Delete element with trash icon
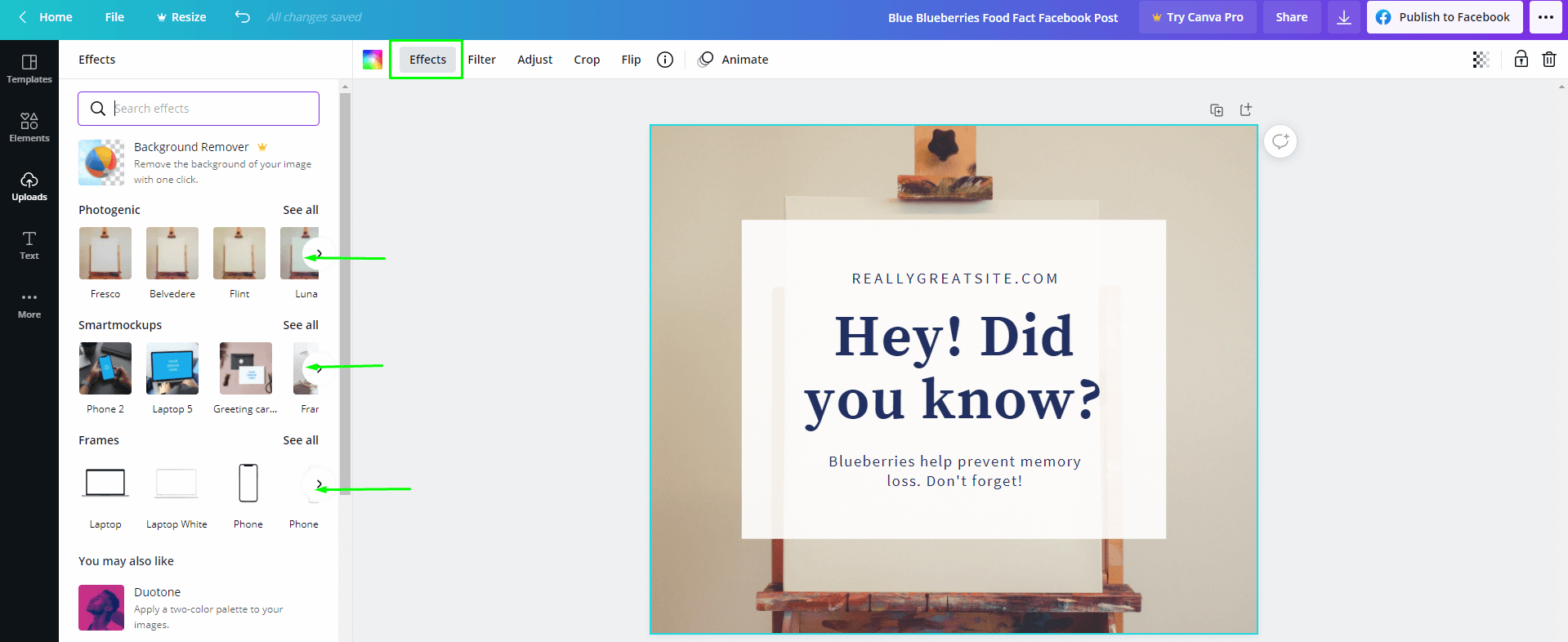The width and height of the screenshot is (1568, 642). click(1548, 60)
